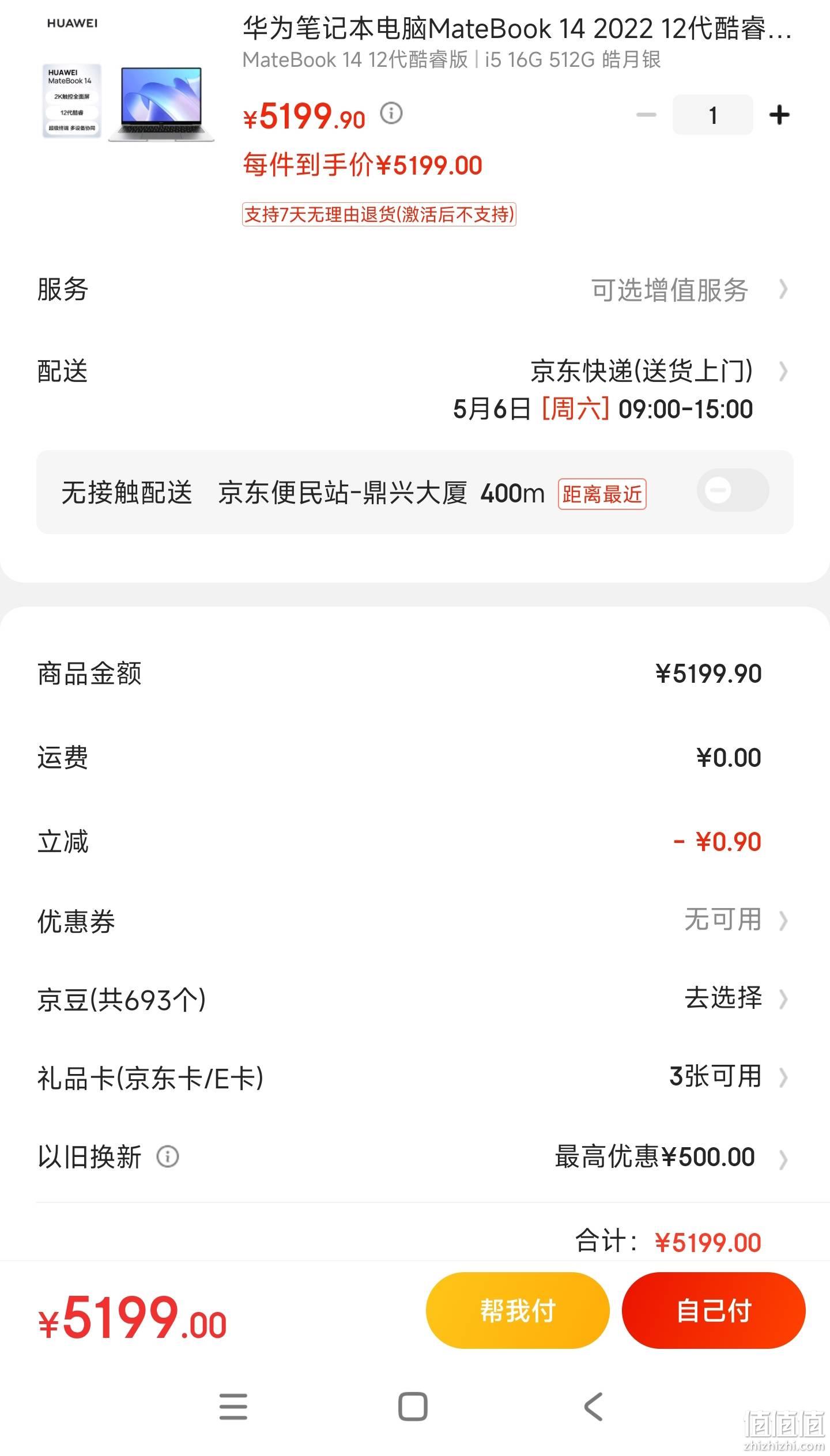Open the MateBook 14 product thumbnail
This screenshot has height=1456, width=830.
[x=128, y=103]
